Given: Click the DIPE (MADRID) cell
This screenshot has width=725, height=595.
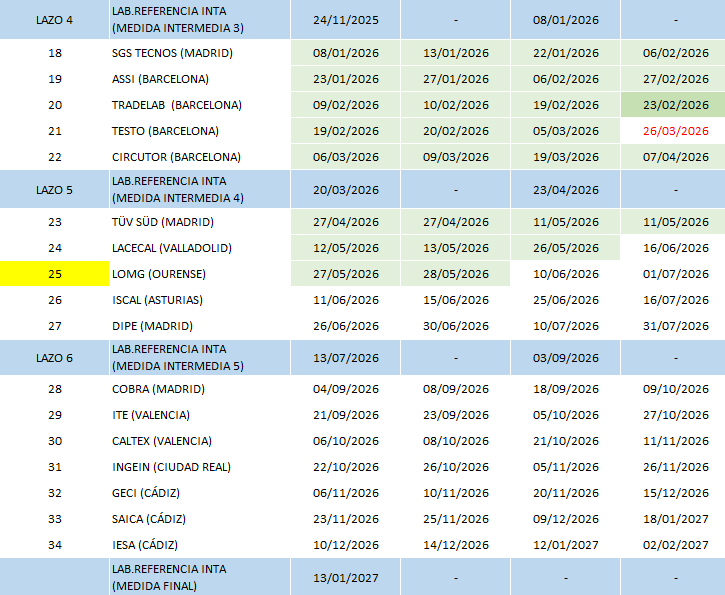Looking at the screenshot, I should coord(199,325).
